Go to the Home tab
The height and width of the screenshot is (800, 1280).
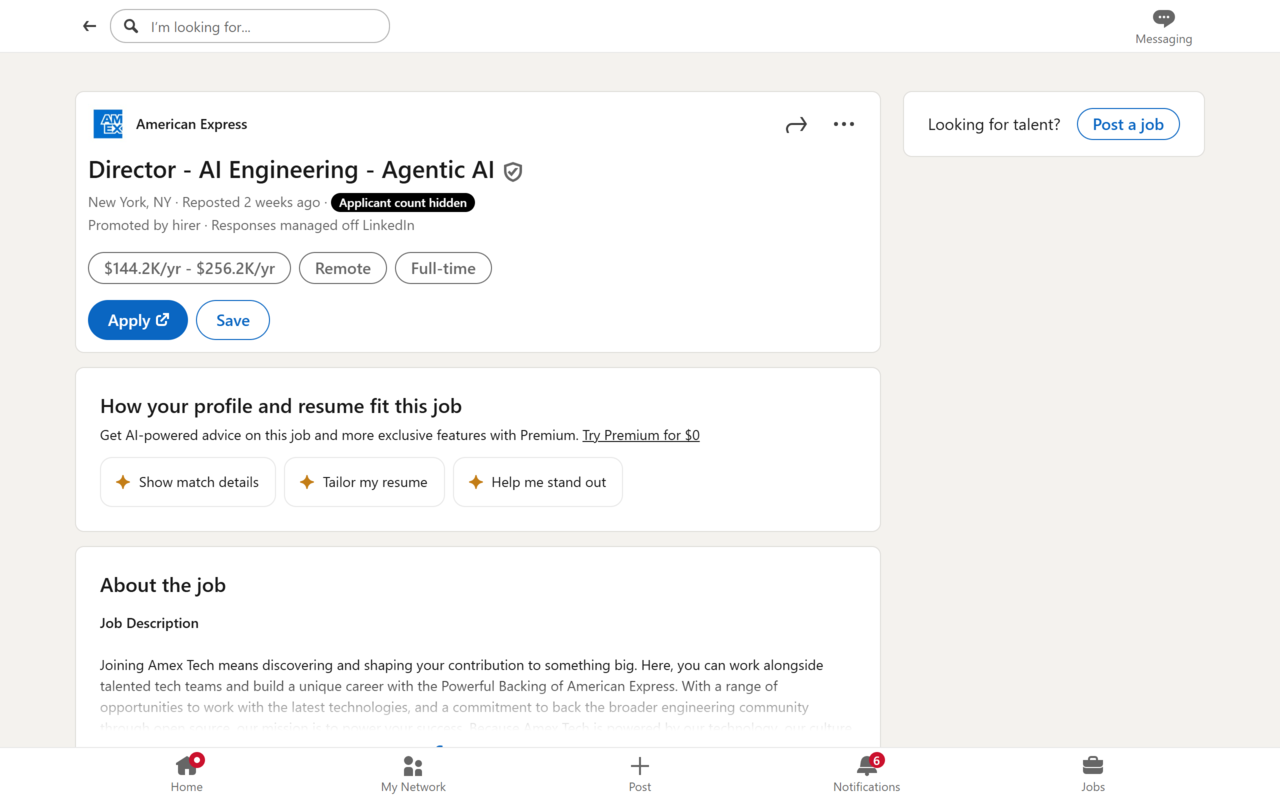tap(187, 773)
